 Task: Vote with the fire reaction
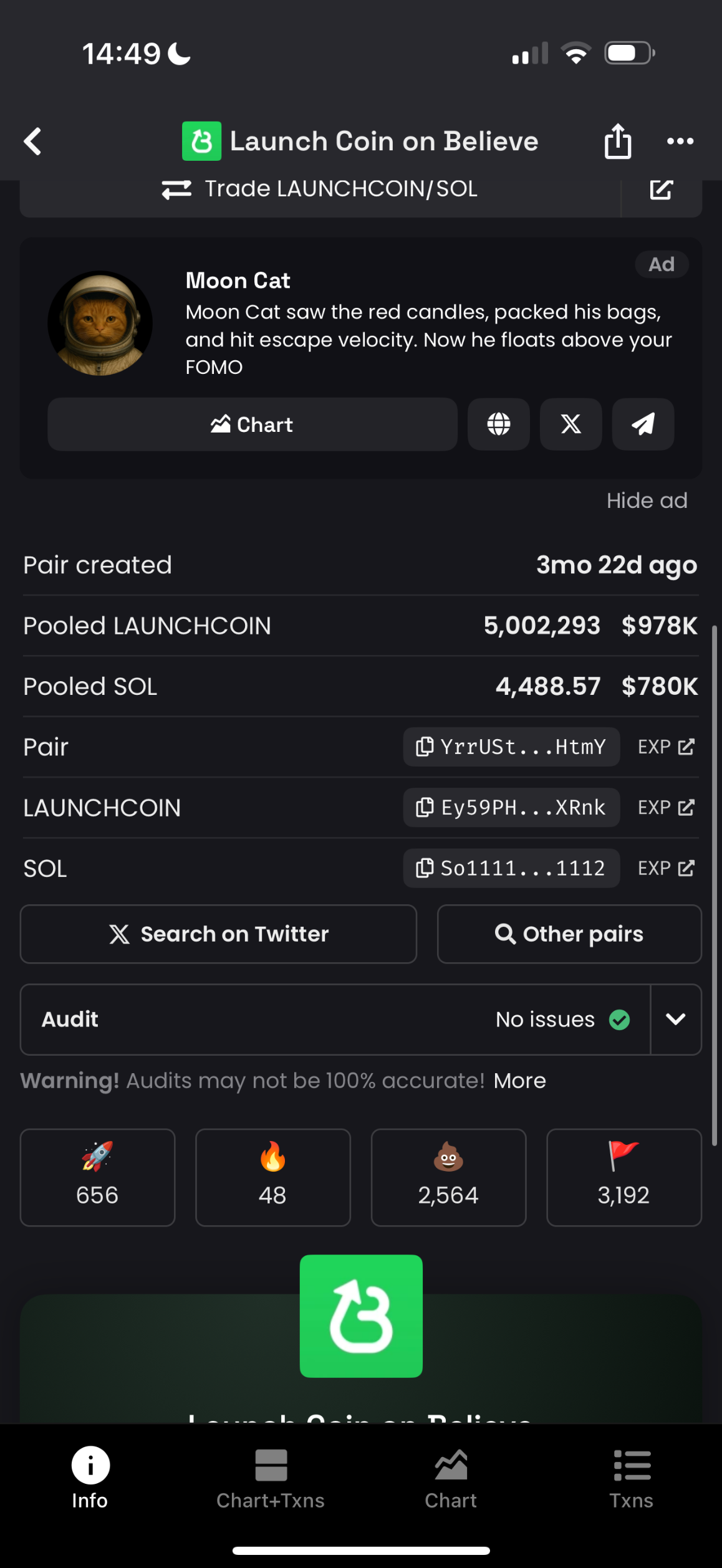tap(273, 1177)
